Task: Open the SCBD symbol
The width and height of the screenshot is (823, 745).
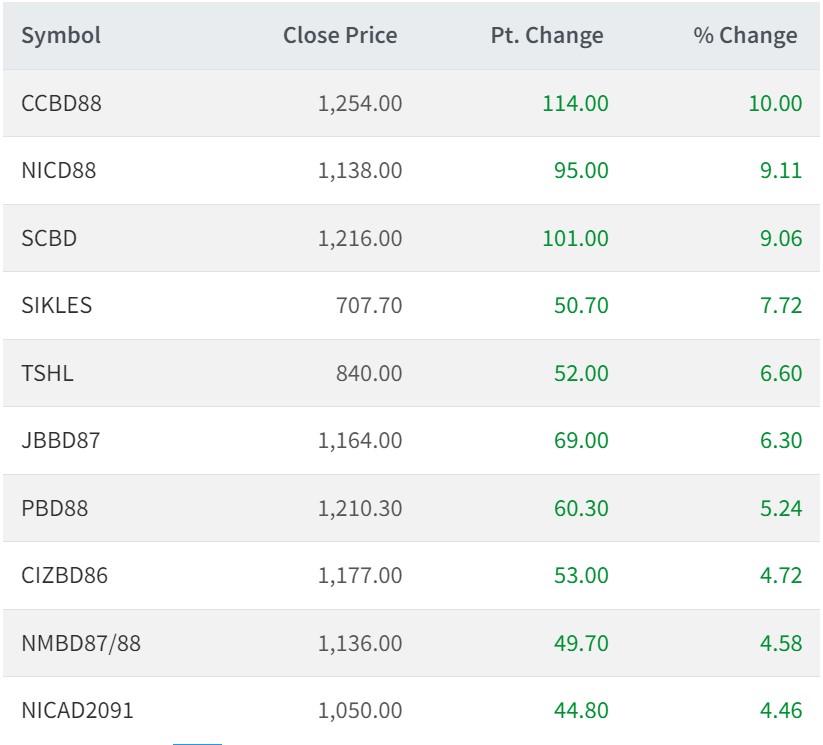Action: 49,239
